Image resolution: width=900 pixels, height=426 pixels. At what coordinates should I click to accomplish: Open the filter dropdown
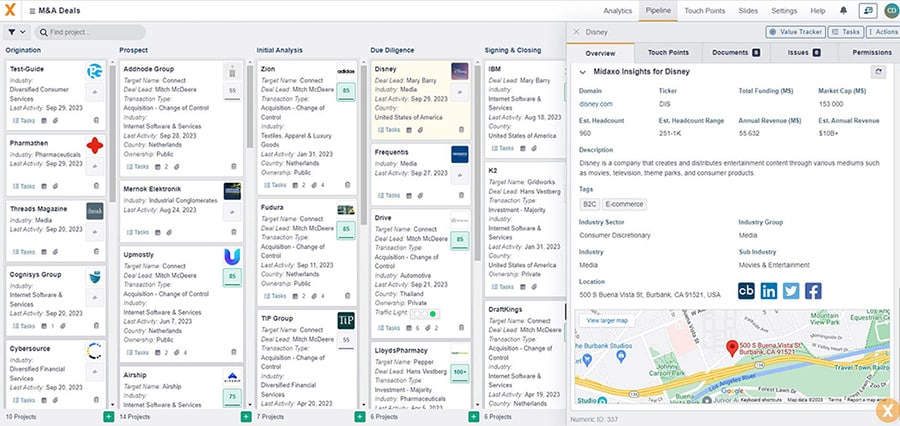pyautogui.click(x=17, y=32)
